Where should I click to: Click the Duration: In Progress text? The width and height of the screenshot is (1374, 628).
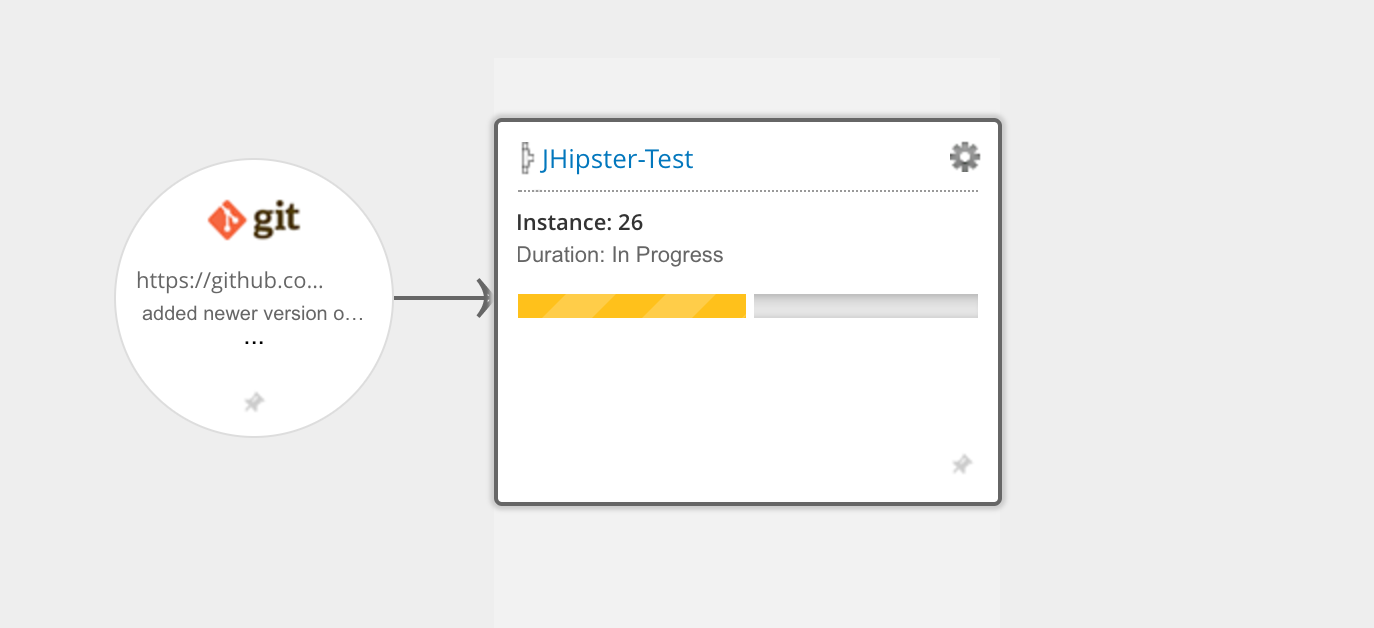point(619,255)
